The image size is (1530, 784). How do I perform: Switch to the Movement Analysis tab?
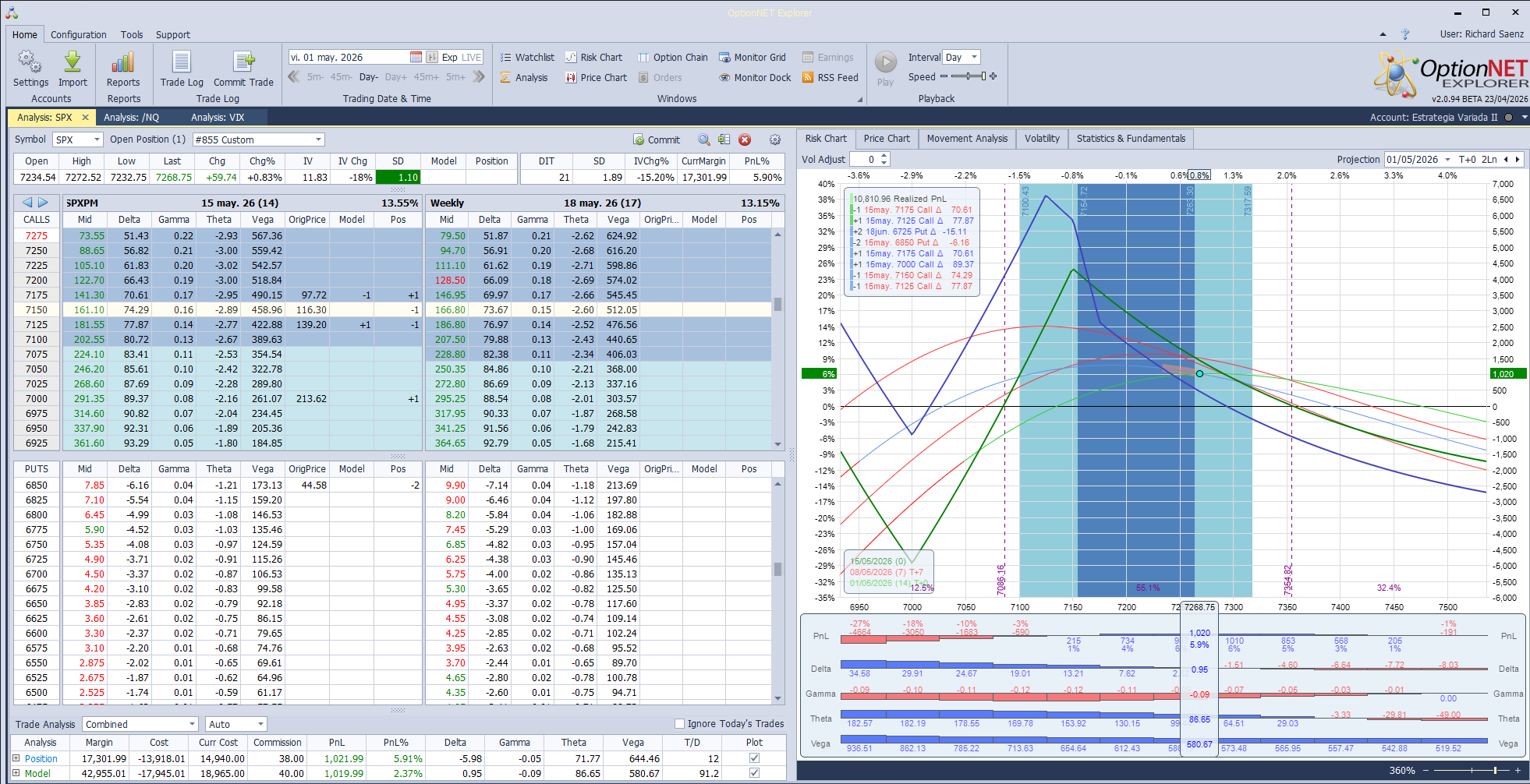tap(967, 139)
